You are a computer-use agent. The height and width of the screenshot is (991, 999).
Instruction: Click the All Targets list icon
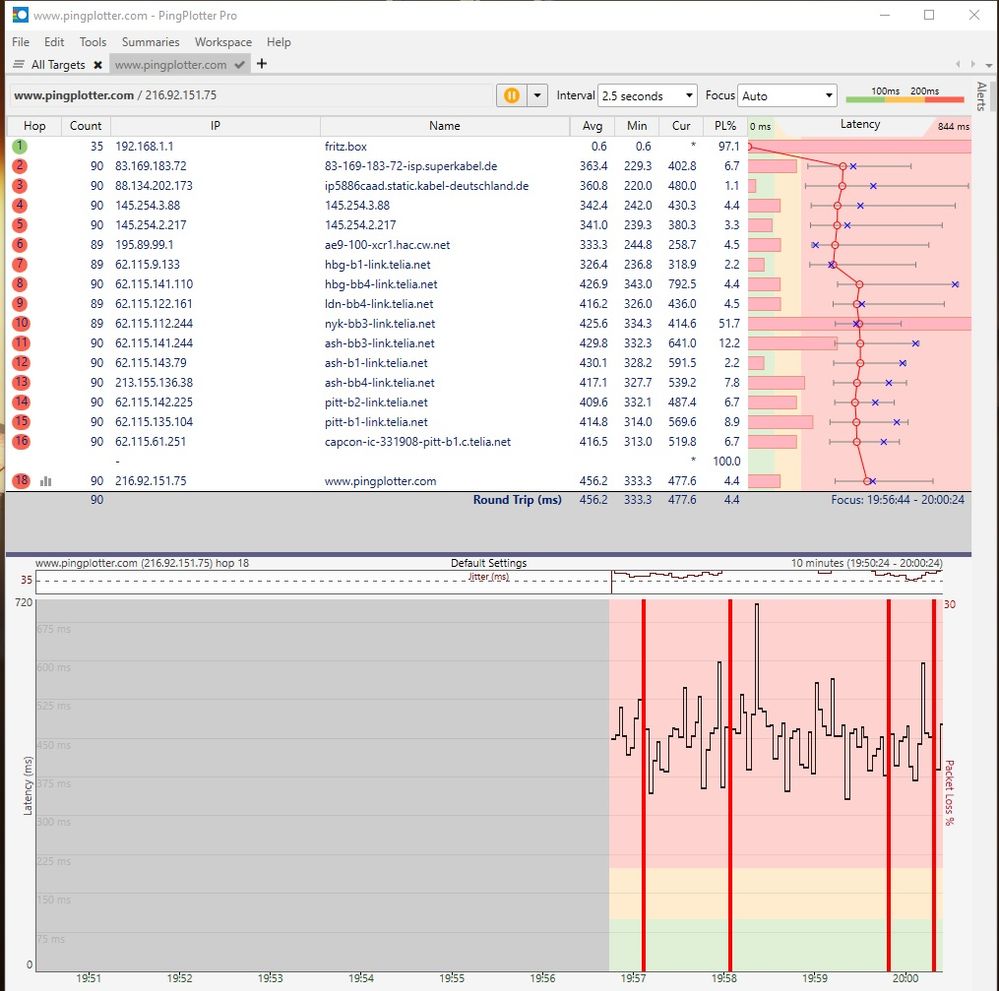[x=18, y=64]
